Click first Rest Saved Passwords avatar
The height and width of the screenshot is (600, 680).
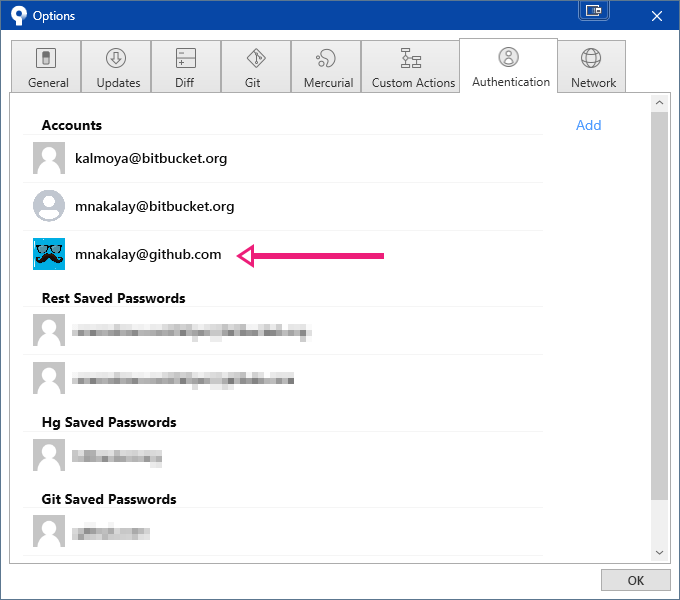point(49,330)
